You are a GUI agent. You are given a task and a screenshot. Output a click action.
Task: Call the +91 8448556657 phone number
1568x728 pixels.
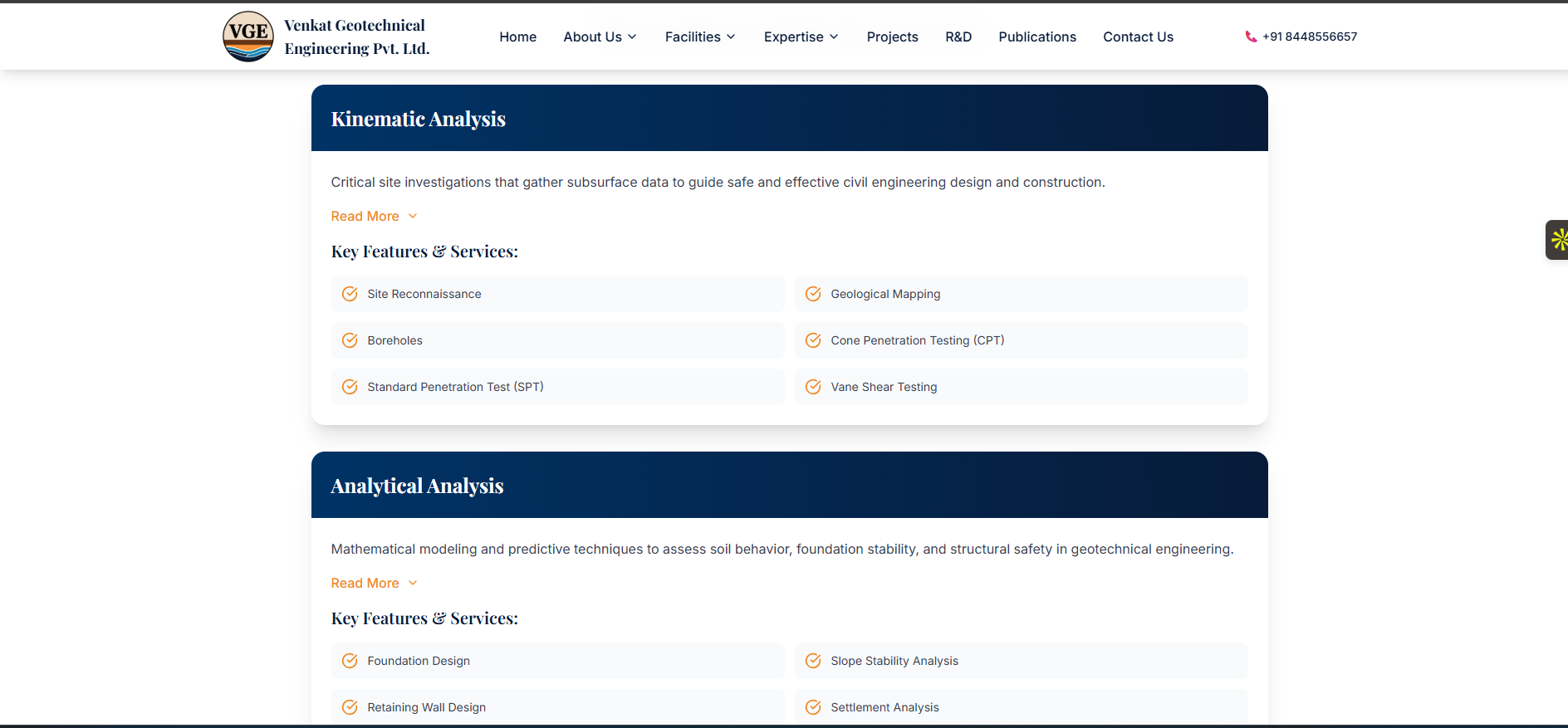[1310, 37]
